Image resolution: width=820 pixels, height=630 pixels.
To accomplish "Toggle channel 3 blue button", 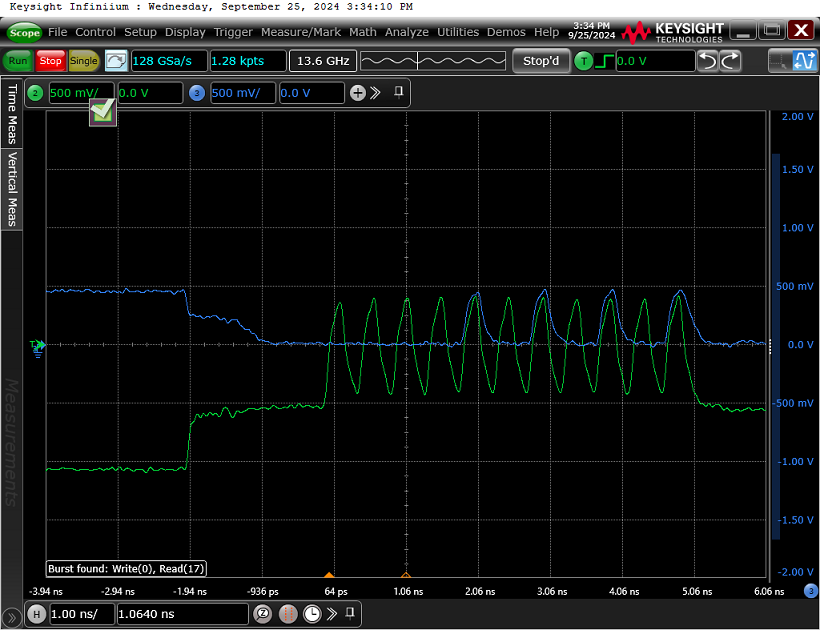I will coord(197,93).
